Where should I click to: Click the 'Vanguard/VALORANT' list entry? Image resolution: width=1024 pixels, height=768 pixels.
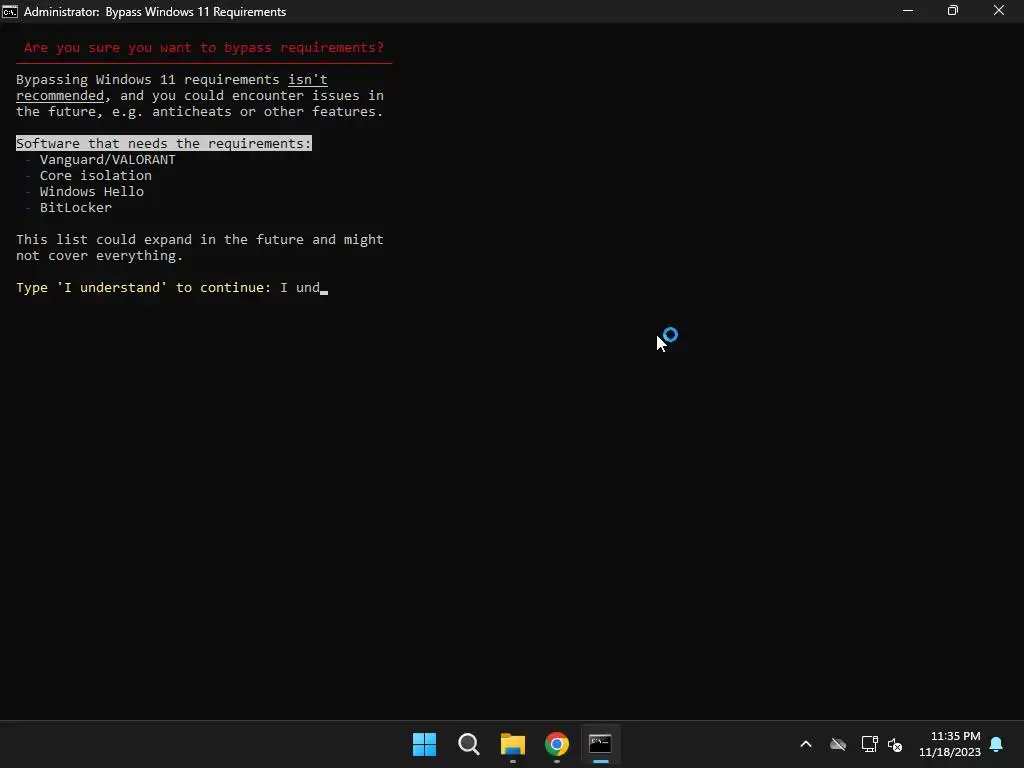coord(108,159)
